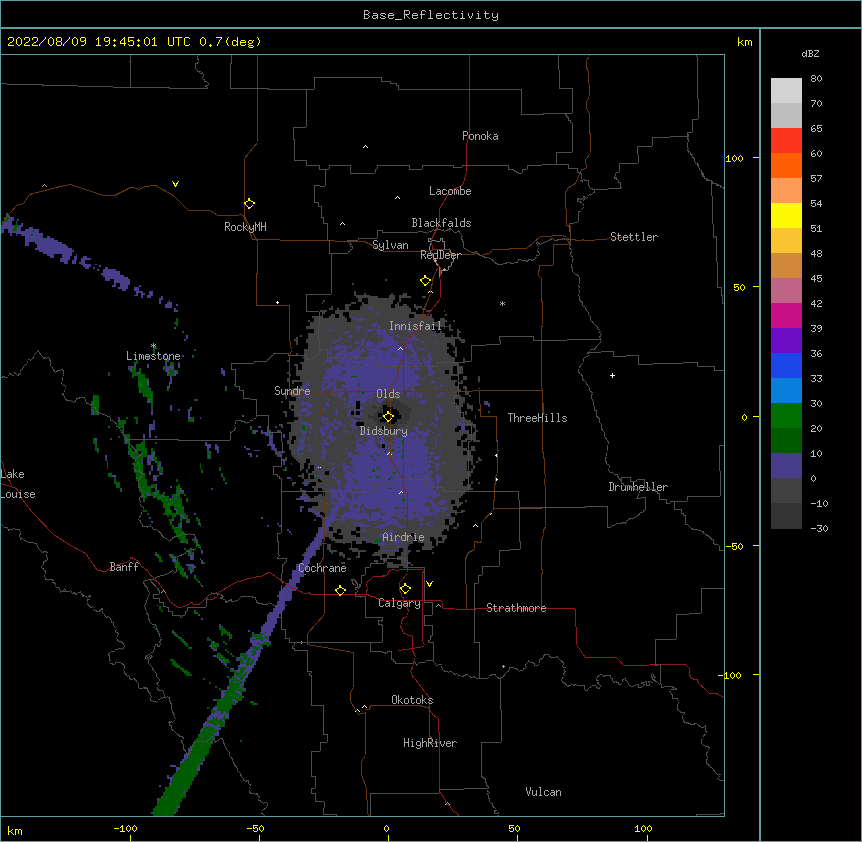Click the yellow diamond marker above RockyMH
The image size is (862, 842).
click(250, 204)
